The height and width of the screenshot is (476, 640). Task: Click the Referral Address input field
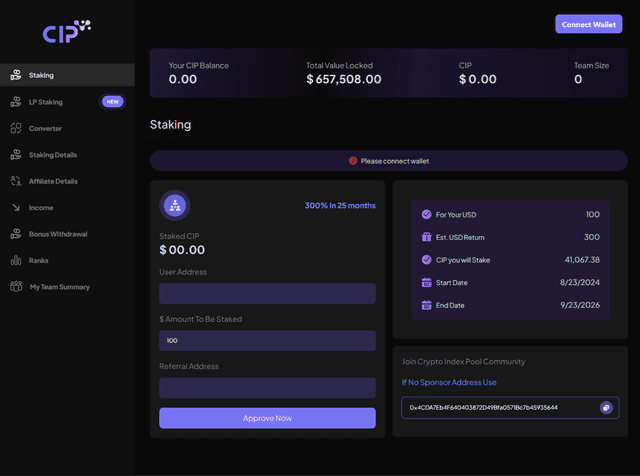pos(267,388)
